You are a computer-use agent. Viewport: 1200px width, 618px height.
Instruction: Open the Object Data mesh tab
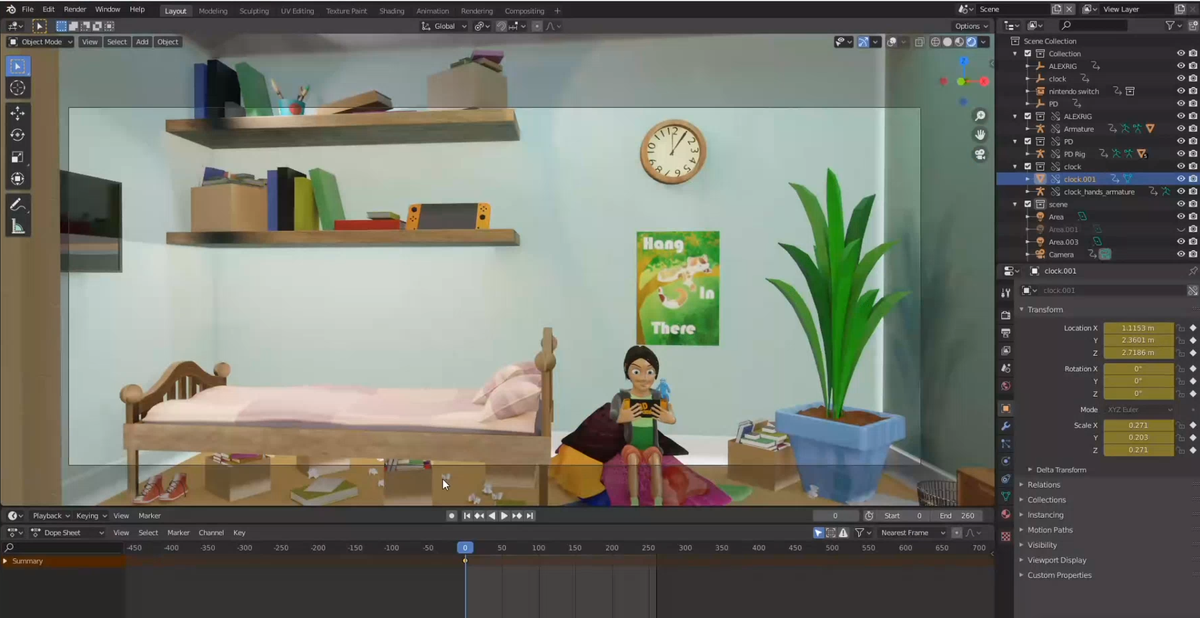coord(1005,496)
